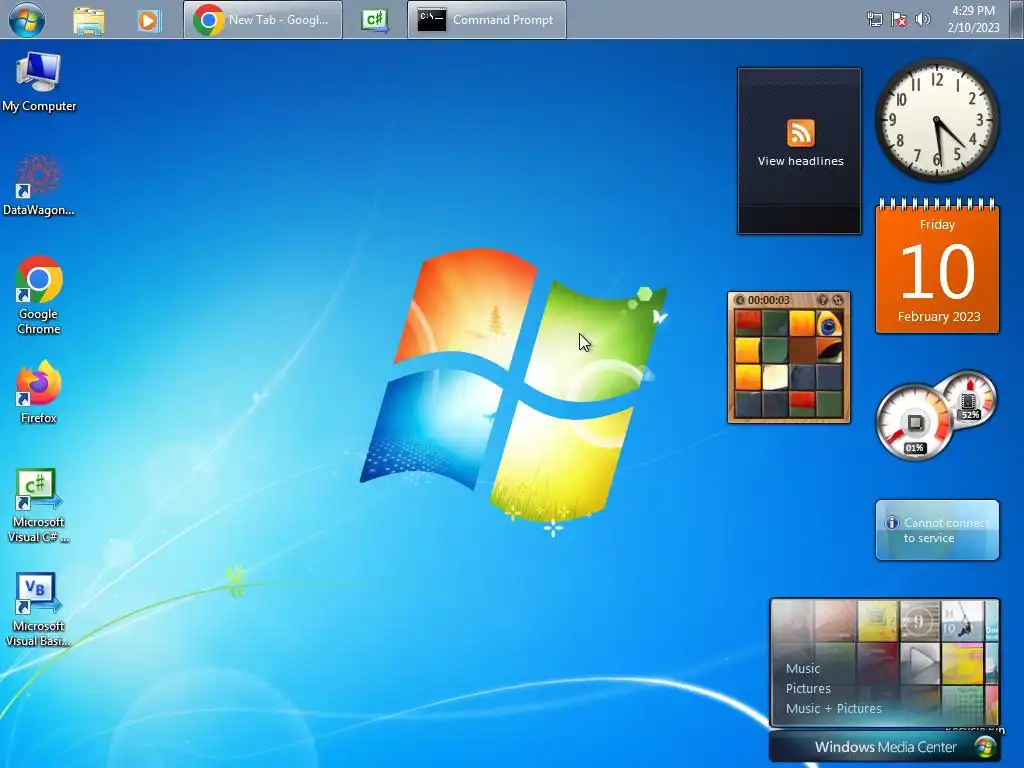
Task: Click the Friday 10 calendar gadget
Action: [937, 266]
